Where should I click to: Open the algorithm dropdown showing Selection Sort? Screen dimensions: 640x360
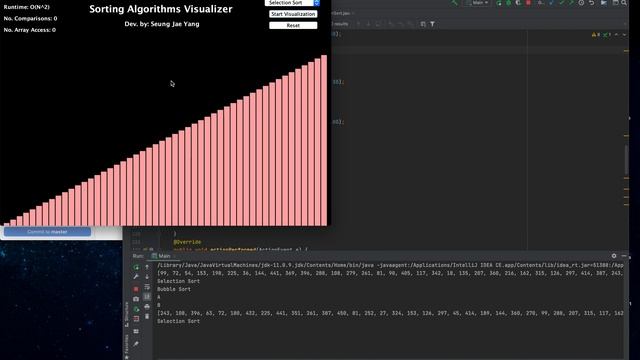click(292, 2)
